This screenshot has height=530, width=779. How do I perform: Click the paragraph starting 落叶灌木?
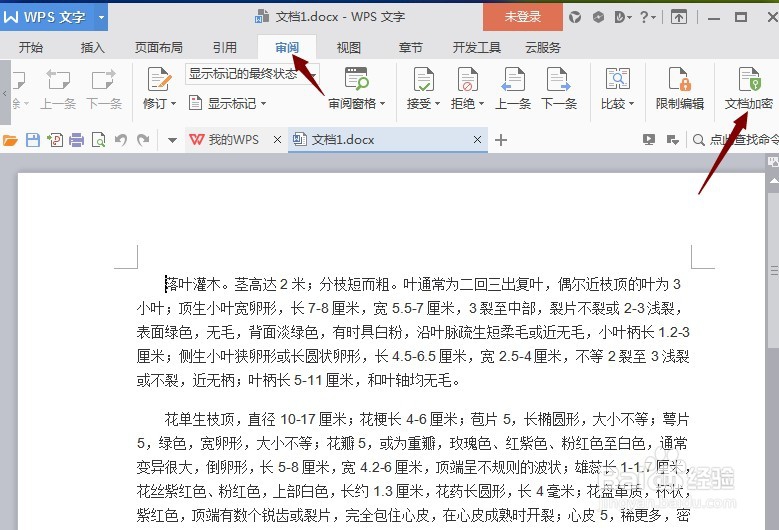tap(413, 332)
